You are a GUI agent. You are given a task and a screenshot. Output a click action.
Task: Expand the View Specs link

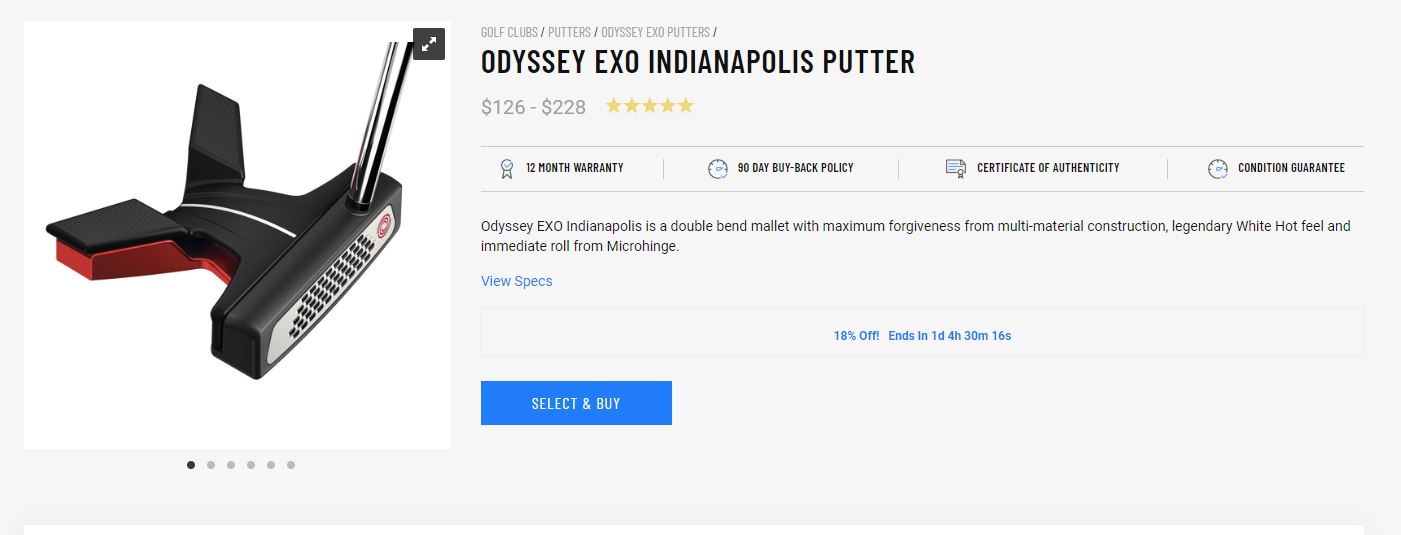(516, 281)
